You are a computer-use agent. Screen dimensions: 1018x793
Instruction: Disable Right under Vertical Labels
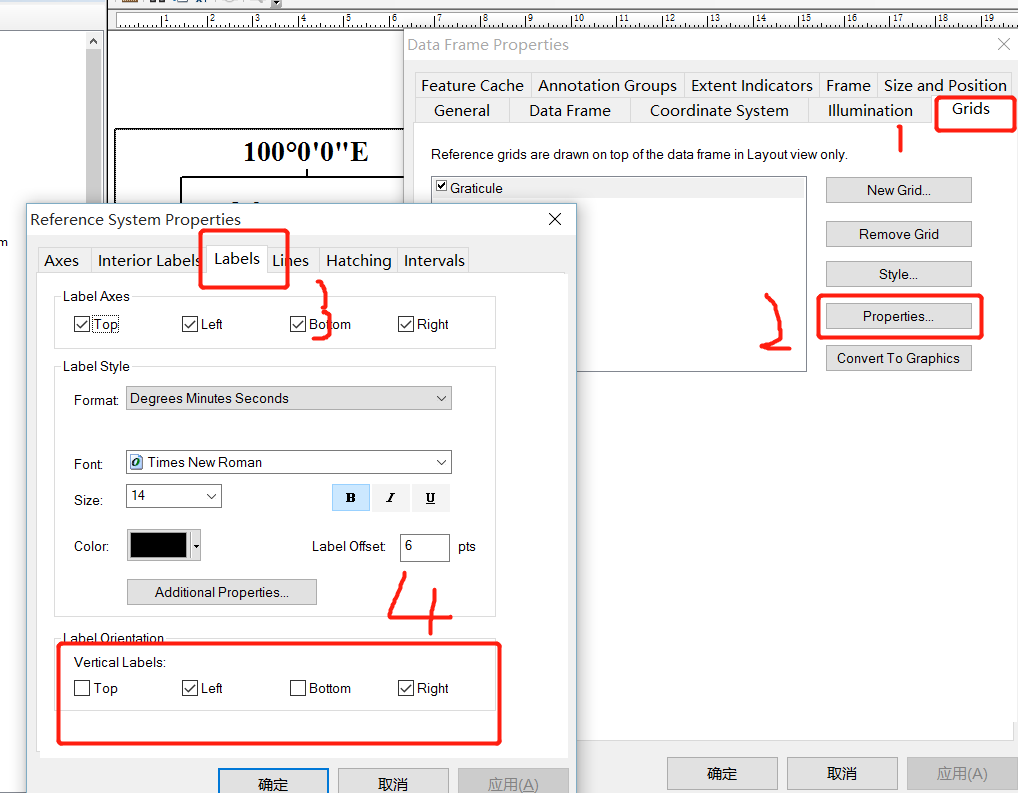point(406,688)
